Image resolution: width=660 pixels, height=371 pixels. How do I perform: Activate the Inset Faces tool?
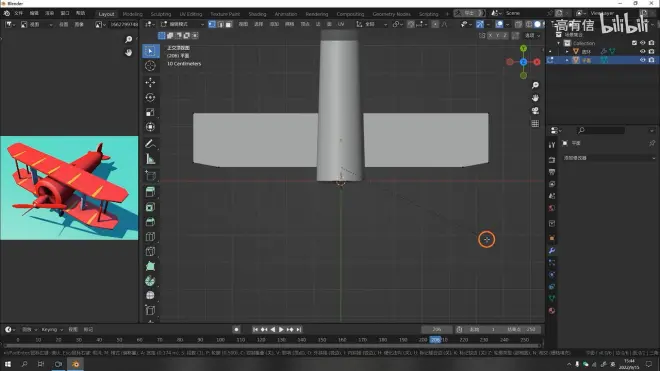click(150, 207)
